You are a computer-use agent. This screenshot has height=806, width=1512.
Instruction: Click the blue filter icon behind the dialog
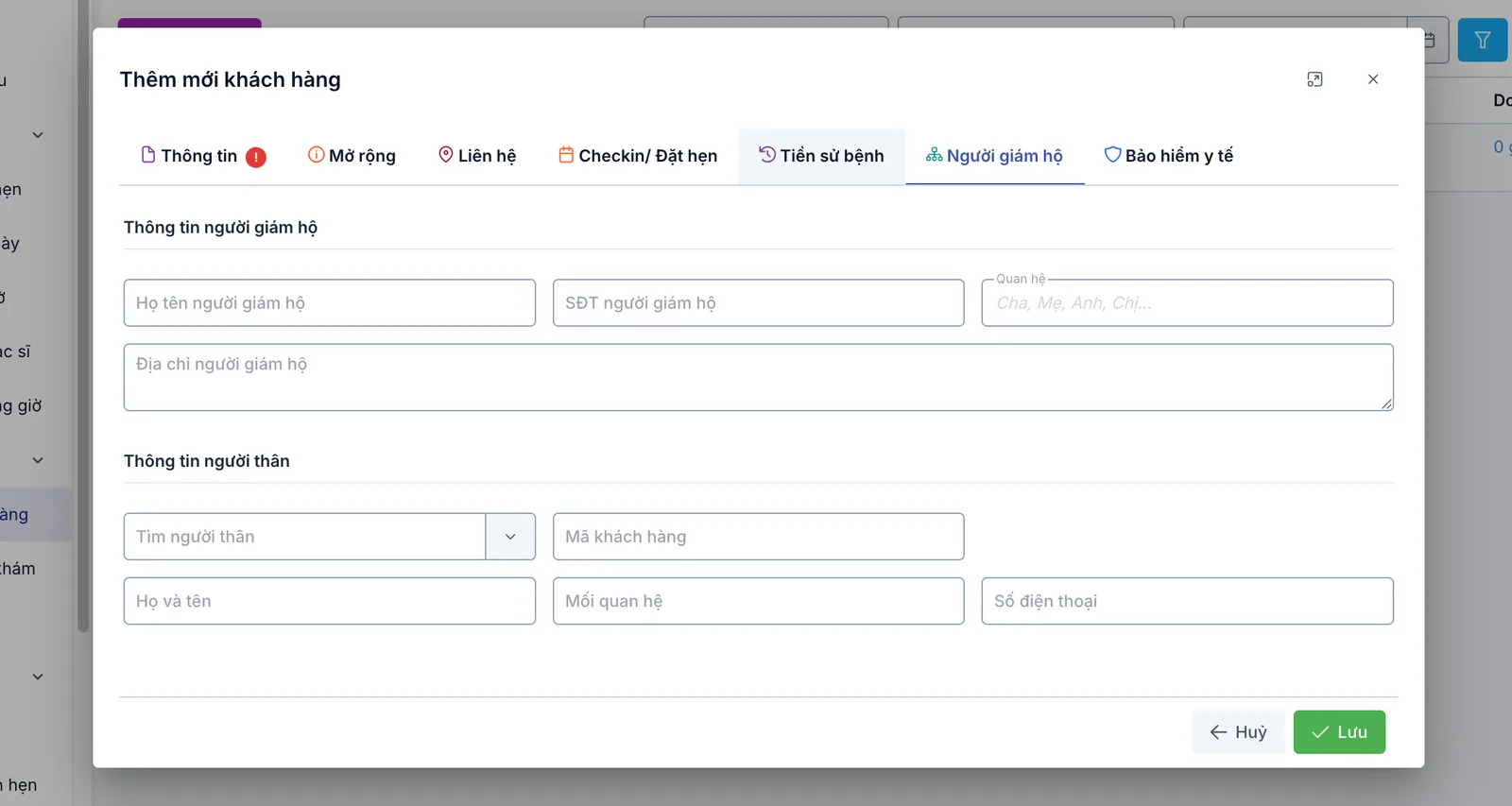pyautogui.click(x=1482, y=40)
